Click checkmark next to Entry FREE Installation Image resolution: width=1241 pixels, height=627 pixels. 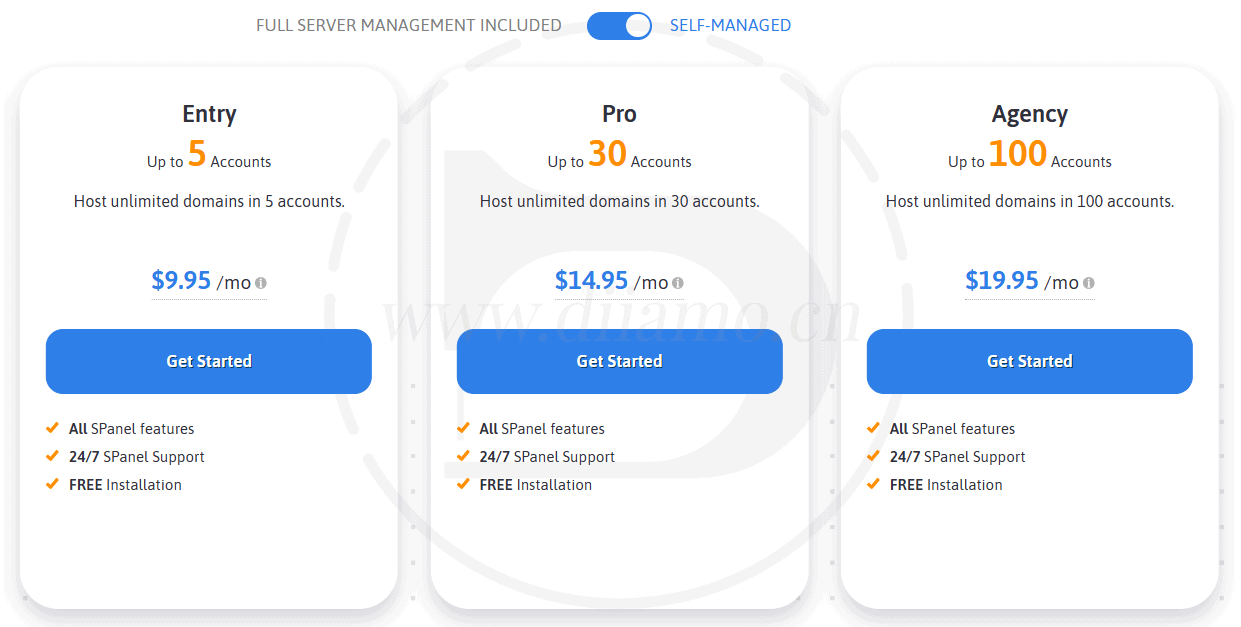click(53, 484)
